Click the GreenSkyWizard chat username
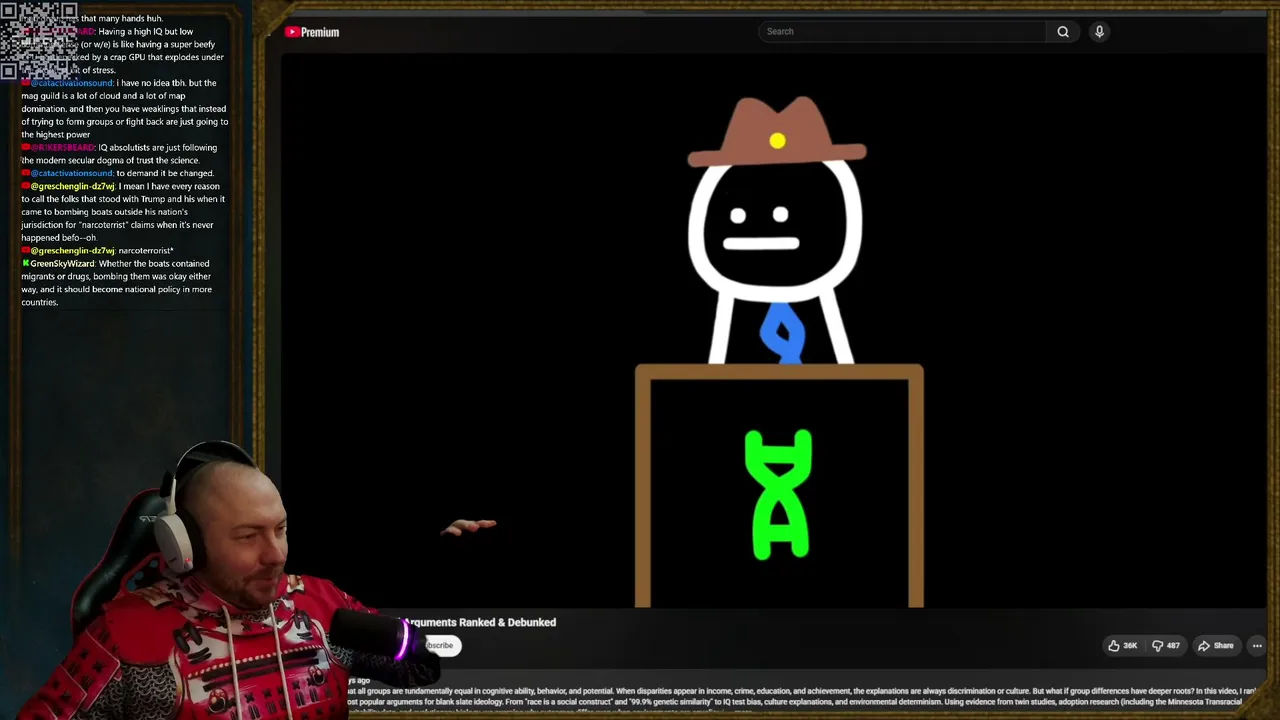Viewport: 1280px width, 720px height. click(62, 264)
